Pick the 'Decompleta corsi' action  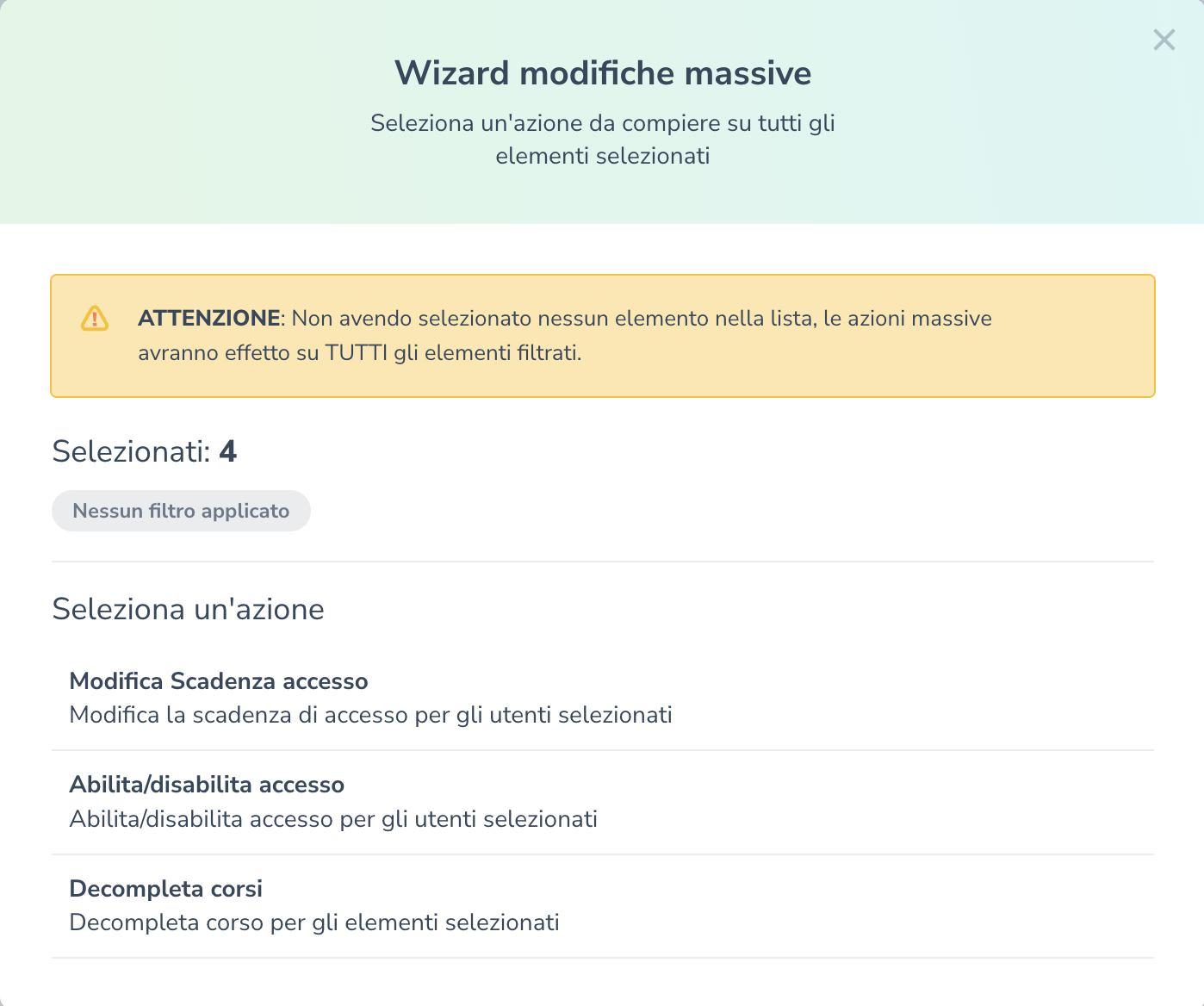[x=165, y=889]
